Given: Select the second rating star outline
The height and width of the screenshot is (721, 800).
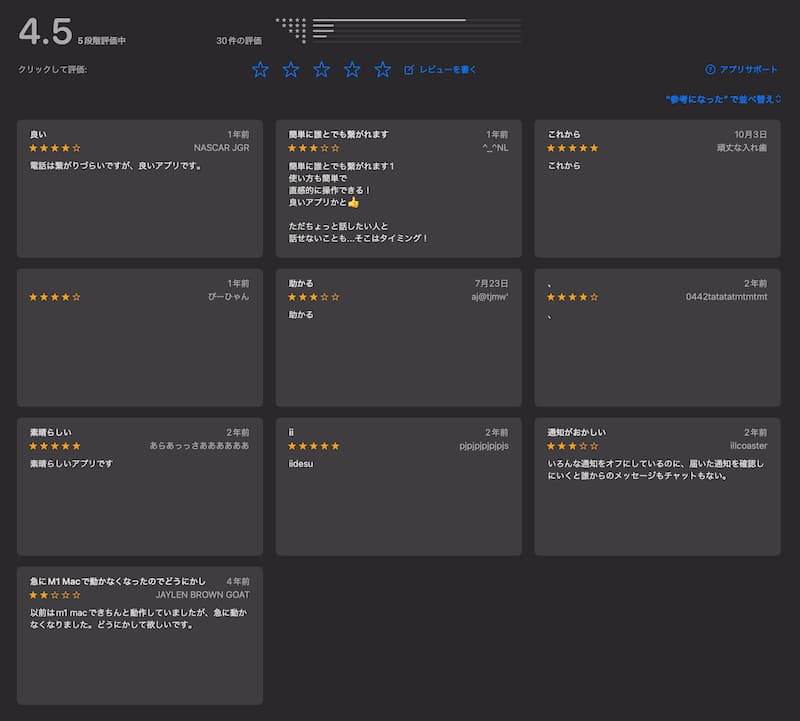Looking at the screenshot, I should tap(291, 69).
